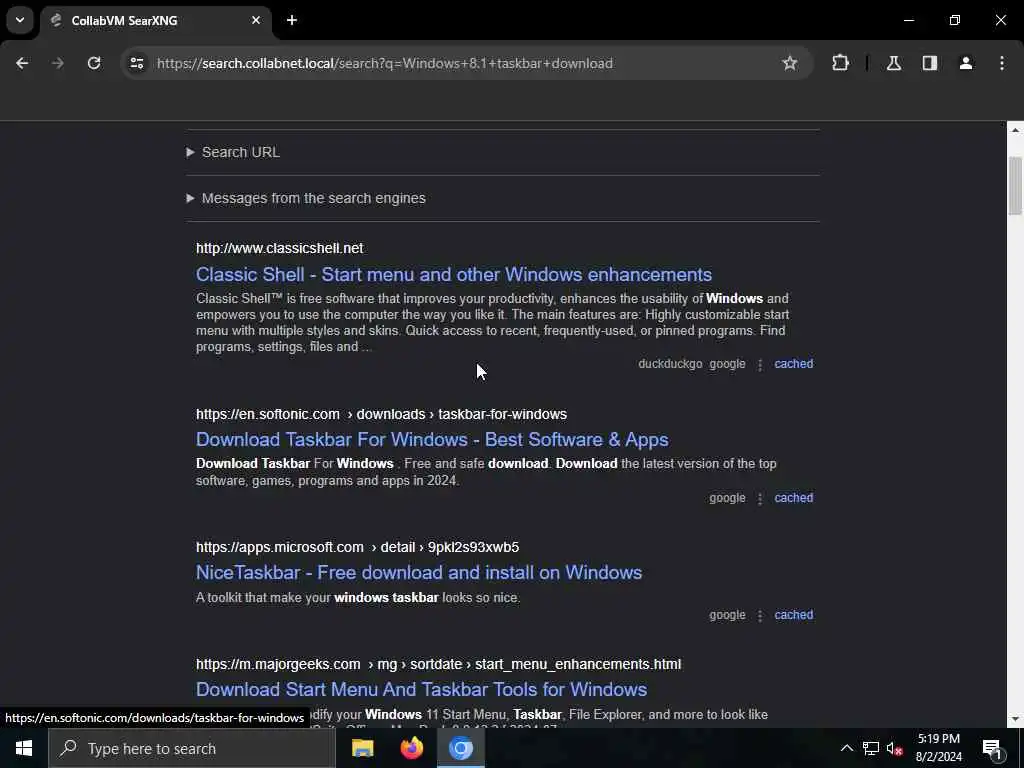Bookmark this page with the star
Viewport: 1024px width, 768px height.
pos(790,63)
